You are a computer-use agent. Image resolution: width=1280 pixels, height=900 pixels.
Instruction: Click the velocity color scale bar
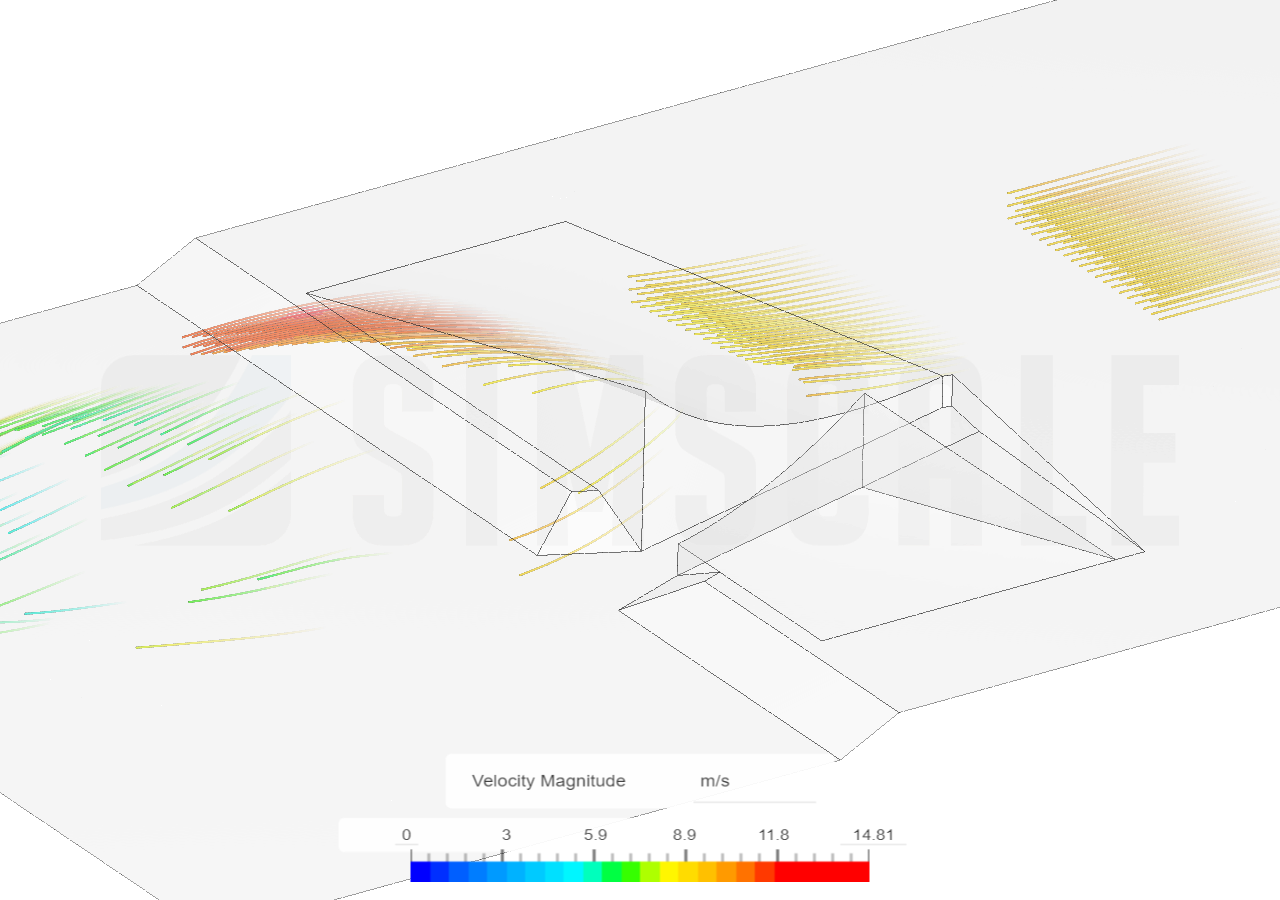coord(640,871)
